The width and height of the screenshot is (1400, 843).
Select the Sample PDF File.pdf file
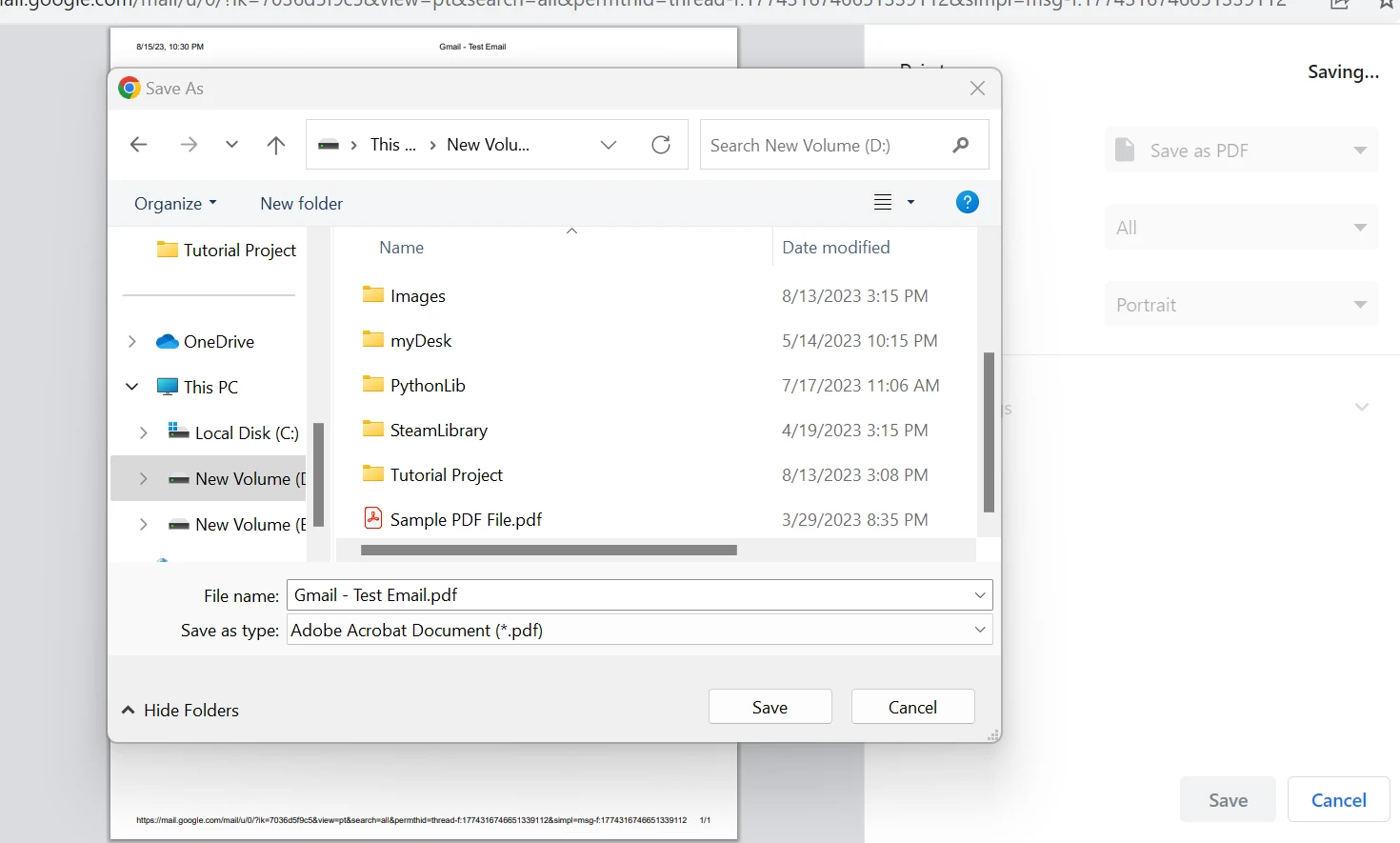coord(453,519)
